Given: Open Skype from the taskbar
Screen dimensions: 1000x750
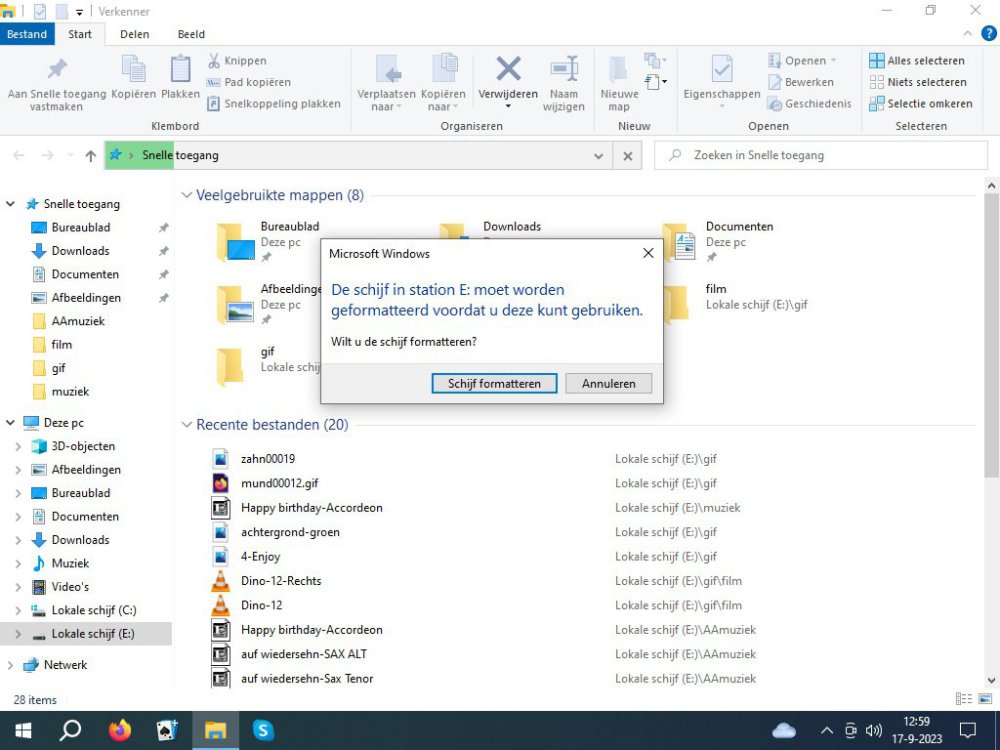Looking at the screenshot, I should coord(263,730).
